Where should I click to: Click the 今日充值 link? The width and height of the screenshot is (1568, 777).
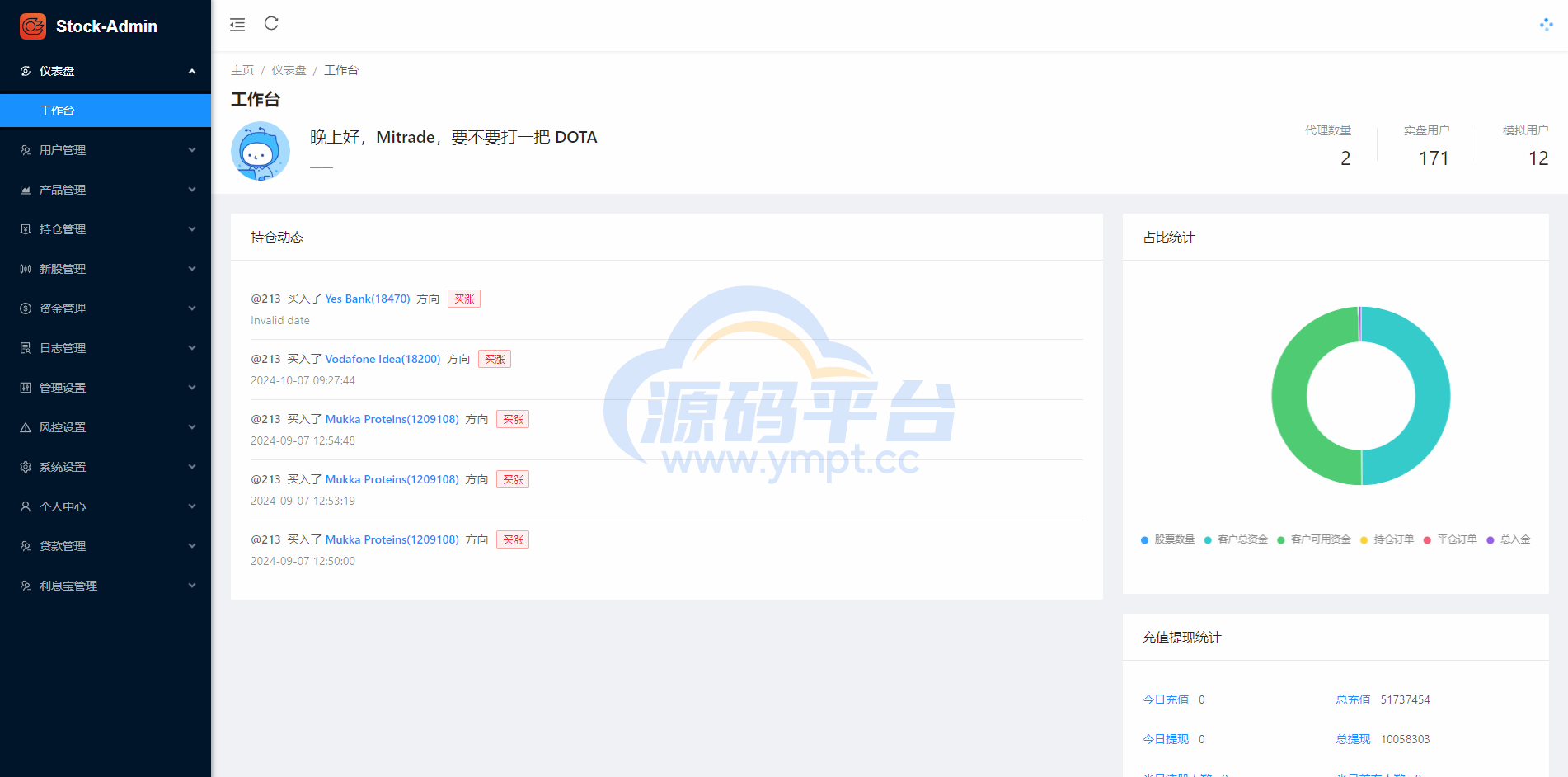pos(1166,699)
